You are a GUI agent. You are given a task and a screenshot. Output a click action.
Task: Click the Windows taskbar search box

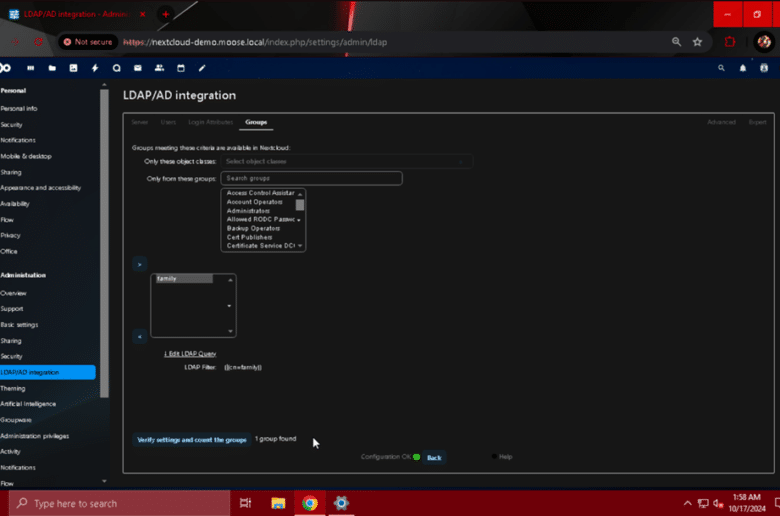pos(119,504)
